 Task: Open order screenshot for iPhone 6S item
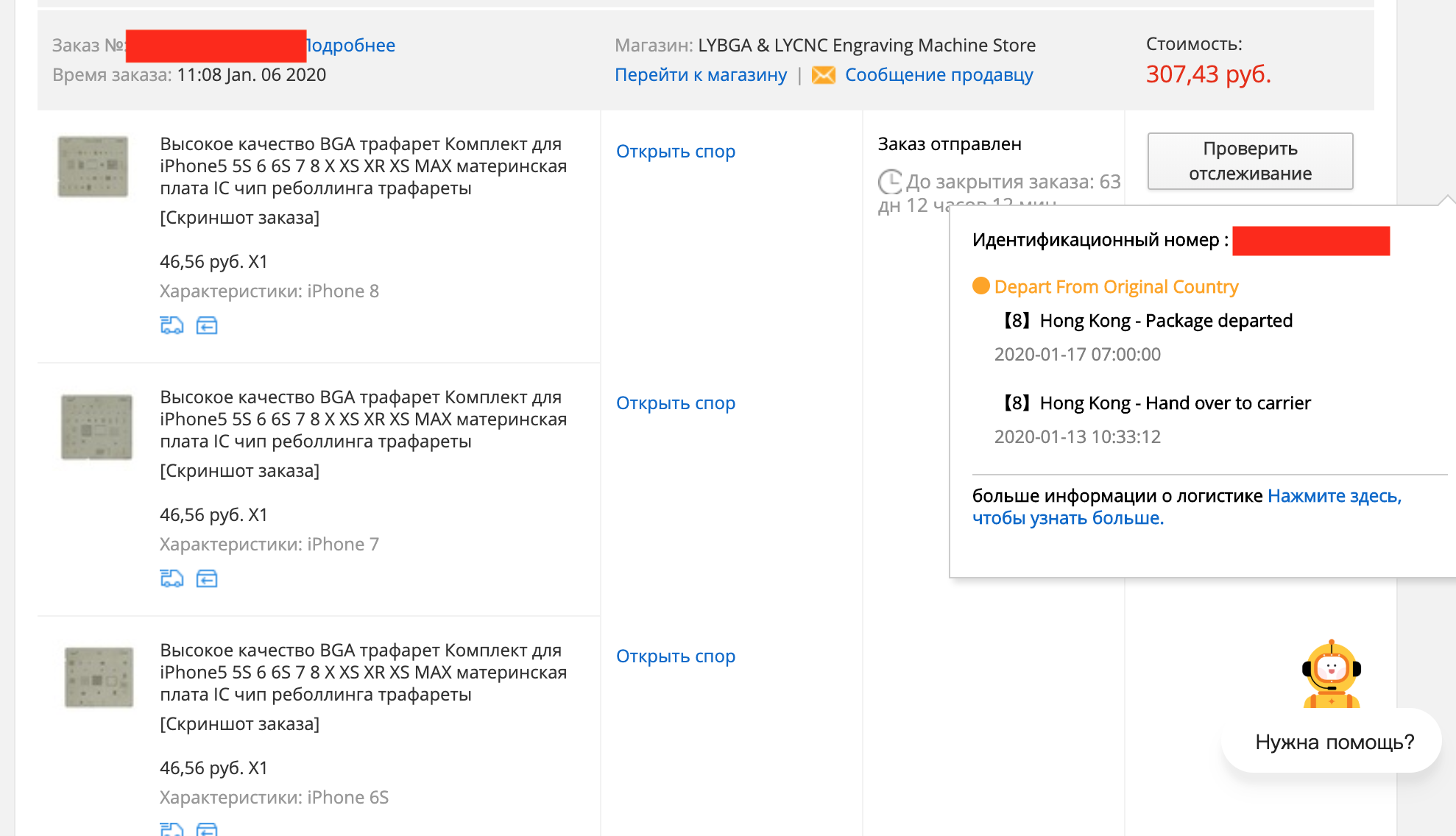point(240,724)
